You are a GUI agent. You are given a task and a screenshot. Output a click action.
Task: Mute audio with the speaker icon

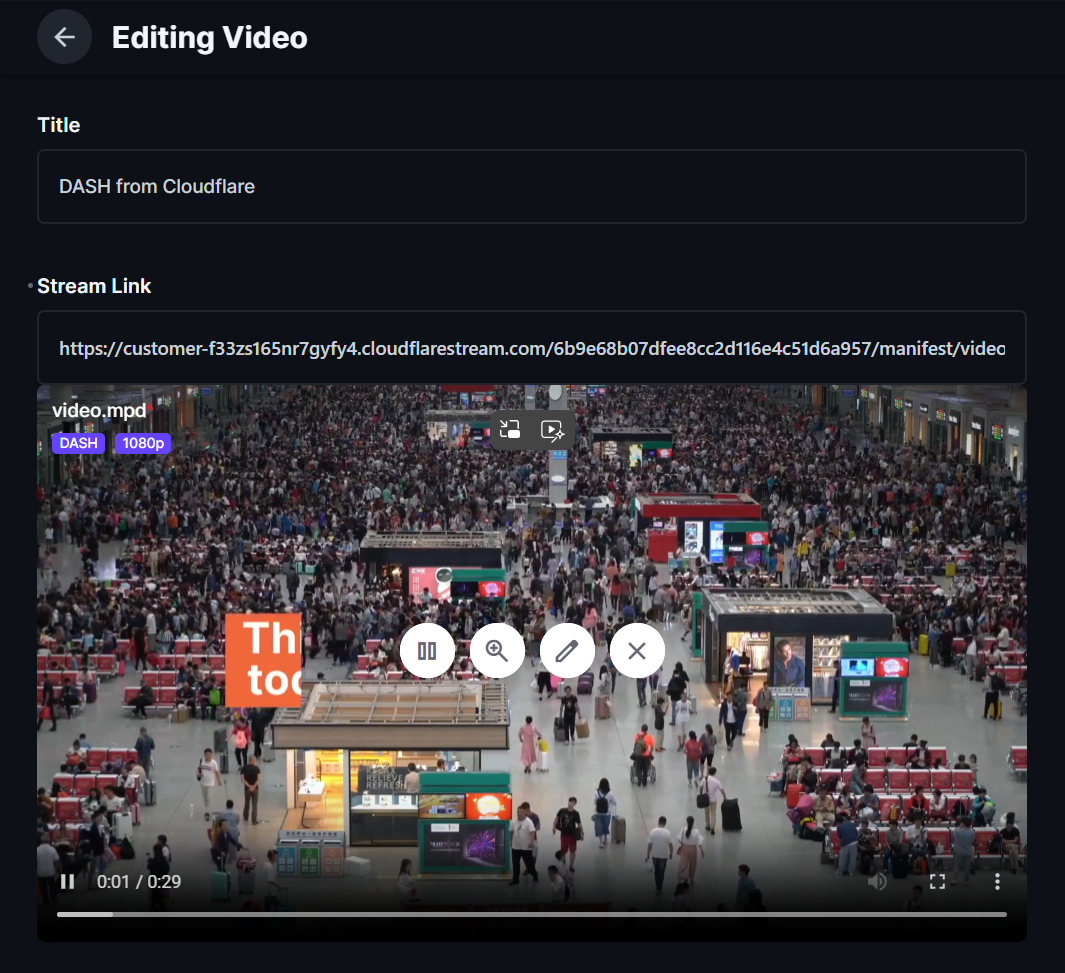coord(877,881)
